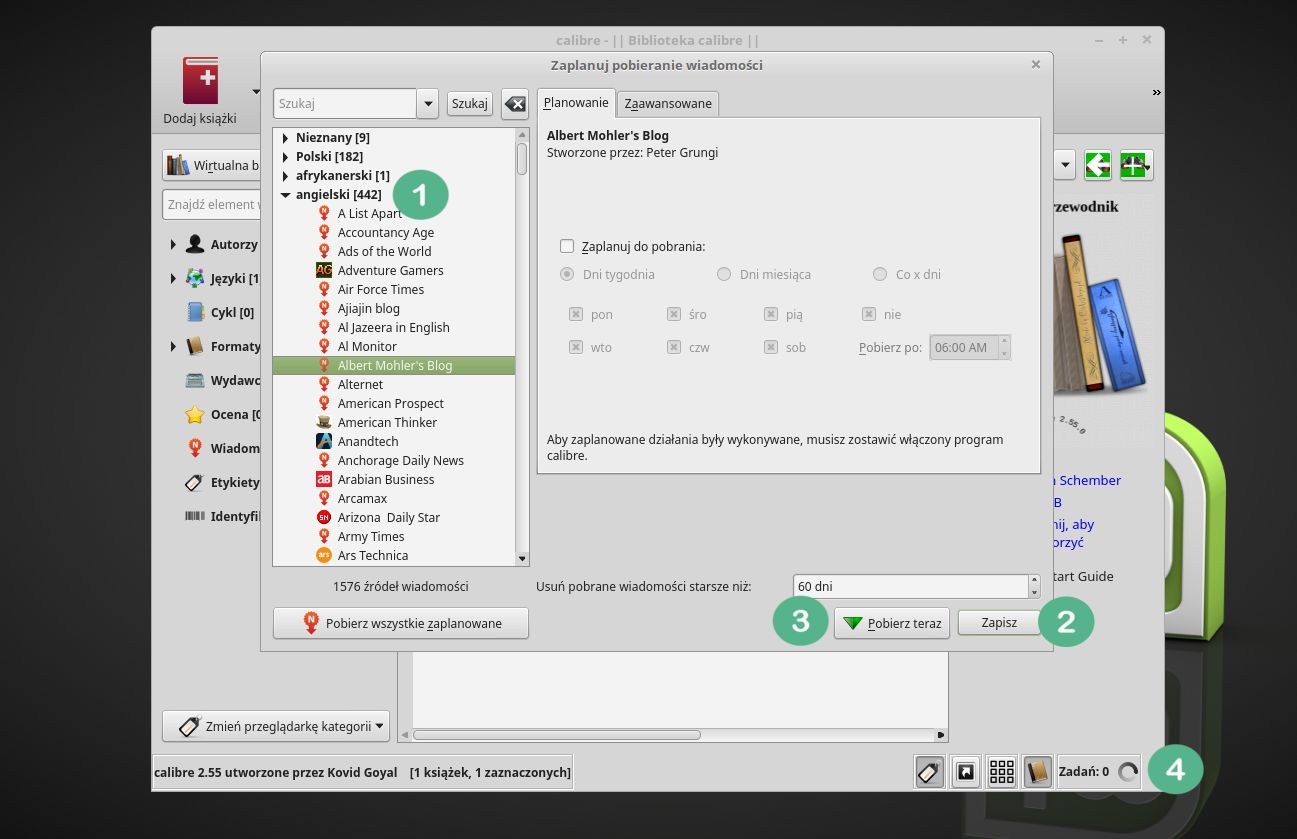1297x839 pixels.
Task: Click the green left arrow icon
Action: pos(1098,165)
